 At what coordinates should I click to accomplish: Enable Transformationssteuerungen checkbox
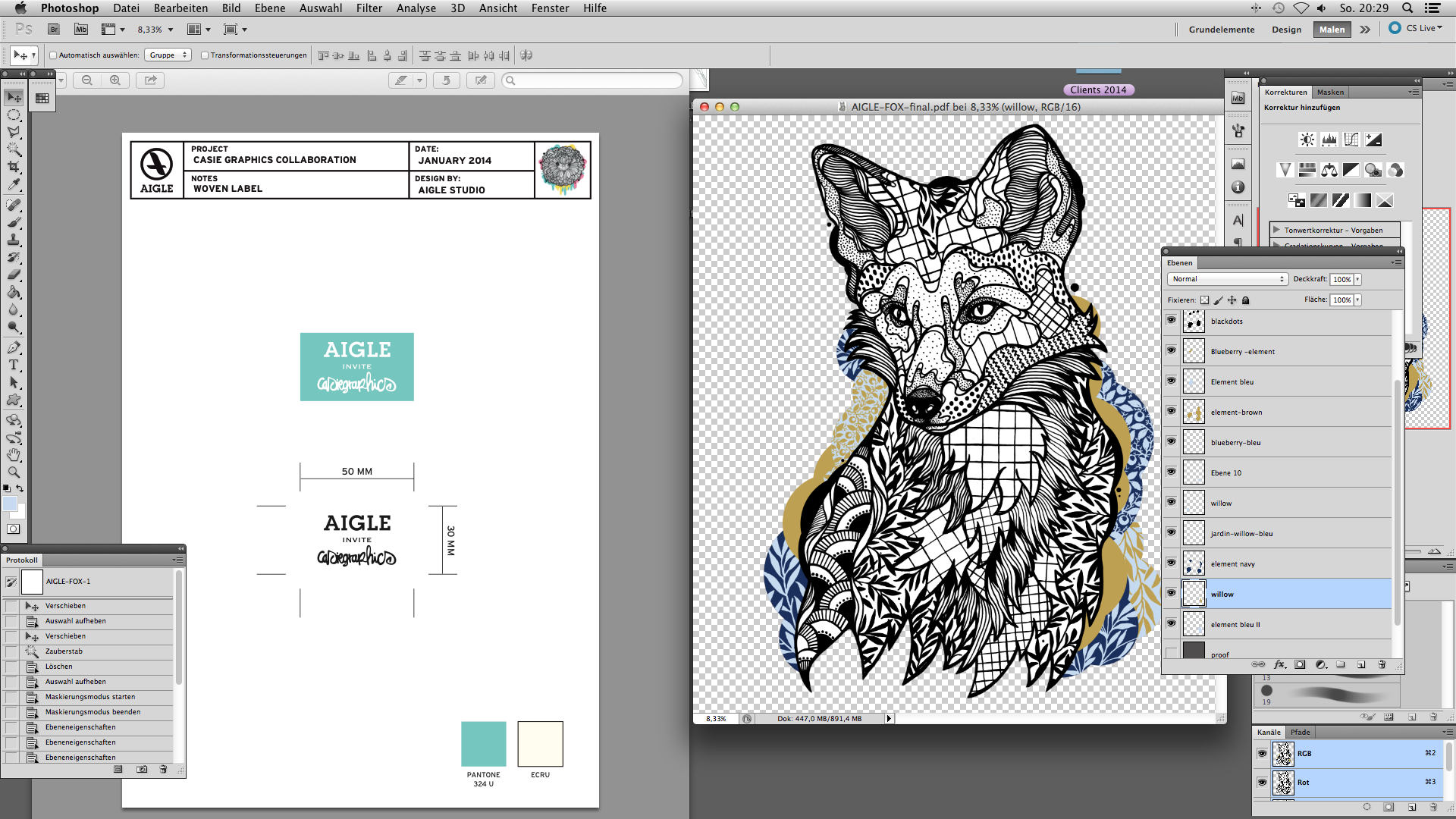coord(205,55)
